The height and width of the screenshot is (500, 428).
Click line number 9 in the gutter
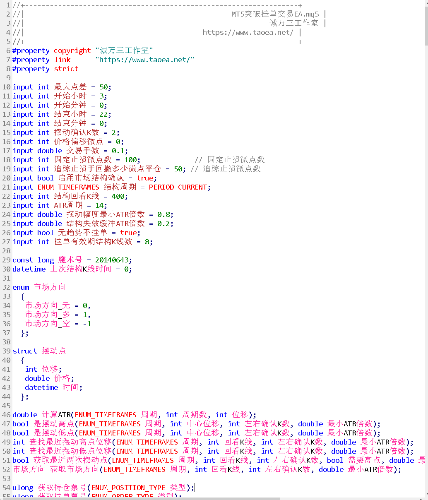pyautogui.click(x=8, y=78)
